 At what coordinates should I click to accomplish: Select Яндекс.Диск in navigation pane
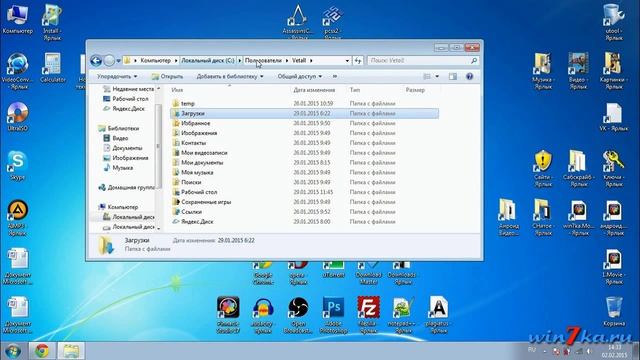tap(124, 109)
